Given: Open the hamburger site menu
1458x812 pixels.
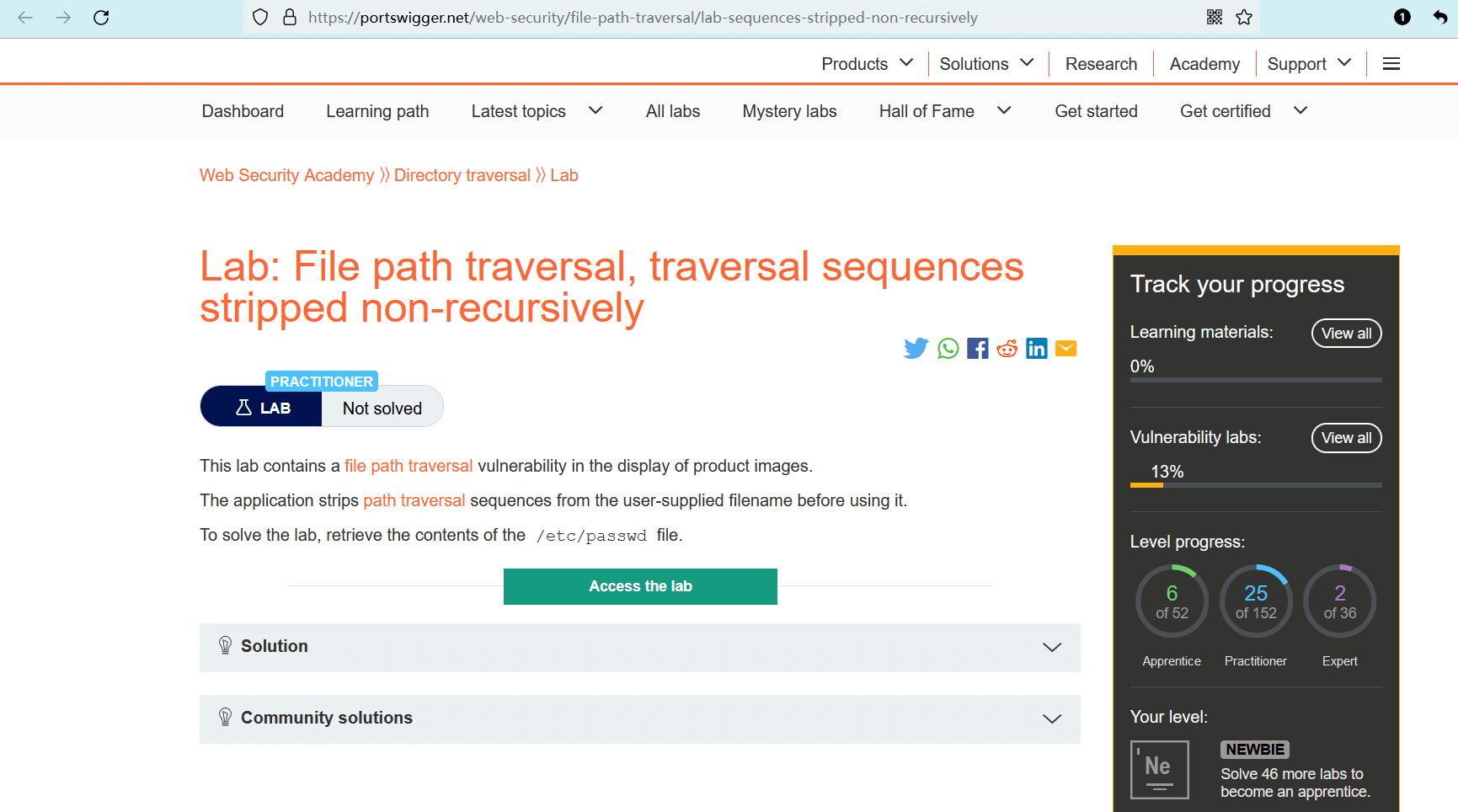Looking at the screenshot, I should (1391, 64).
